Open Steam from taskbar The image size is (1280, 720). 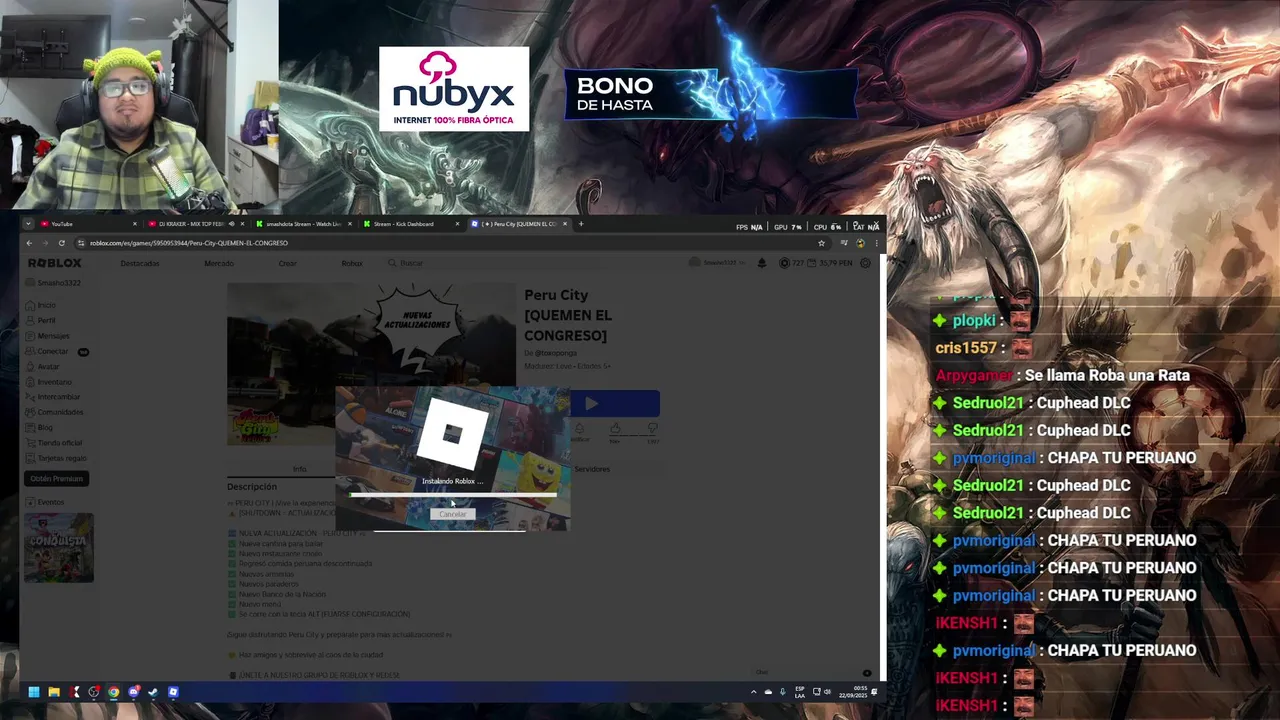(x=153, y=692)
